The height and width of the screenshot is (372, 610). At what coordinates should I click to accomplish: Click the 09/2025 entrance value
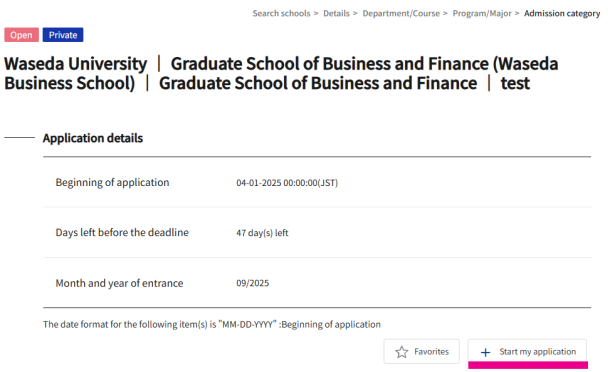click(x=252, y=283)
